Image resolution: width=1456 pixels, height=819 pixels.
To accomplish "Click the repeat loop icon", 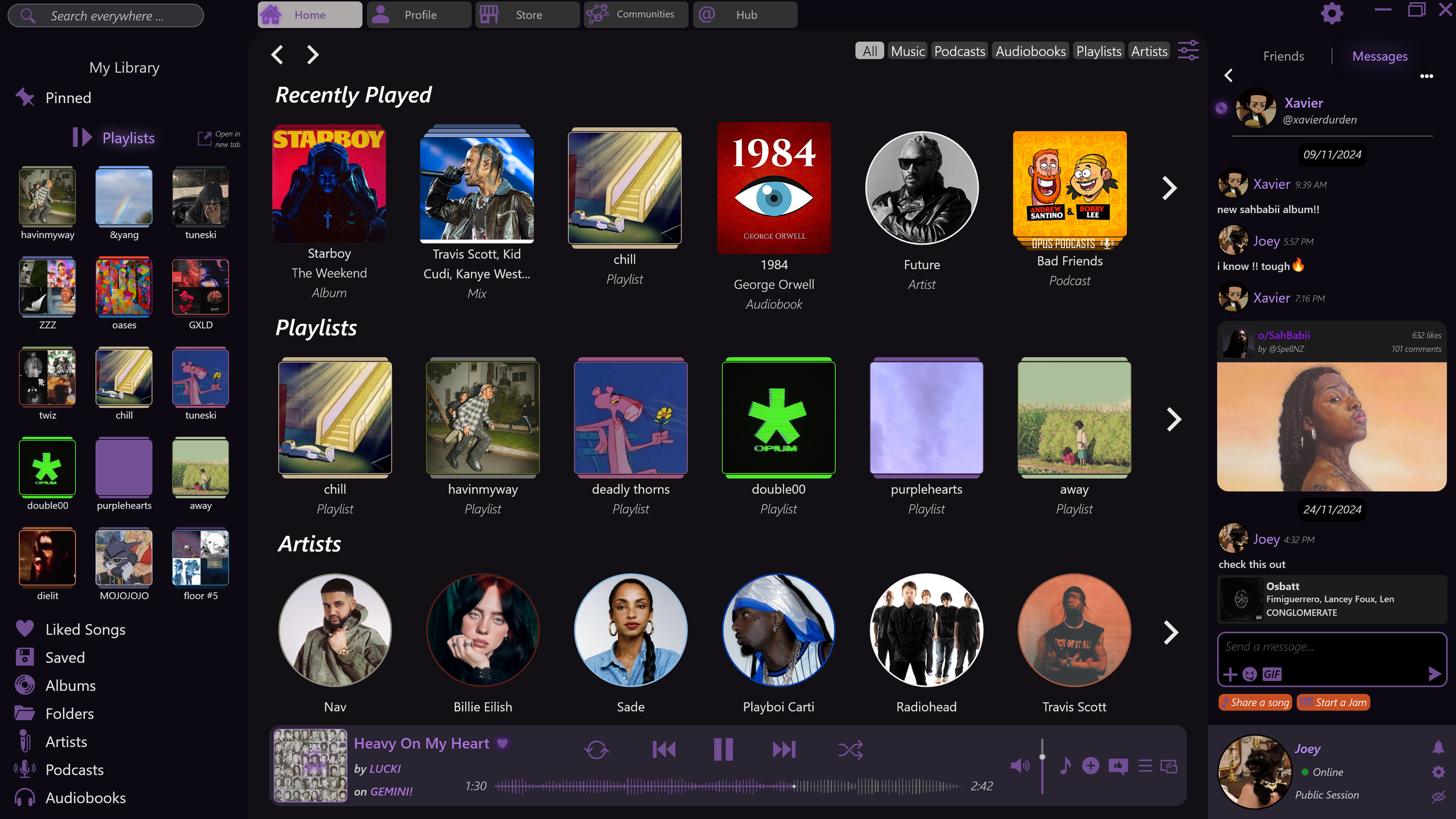I will point(596,750).
